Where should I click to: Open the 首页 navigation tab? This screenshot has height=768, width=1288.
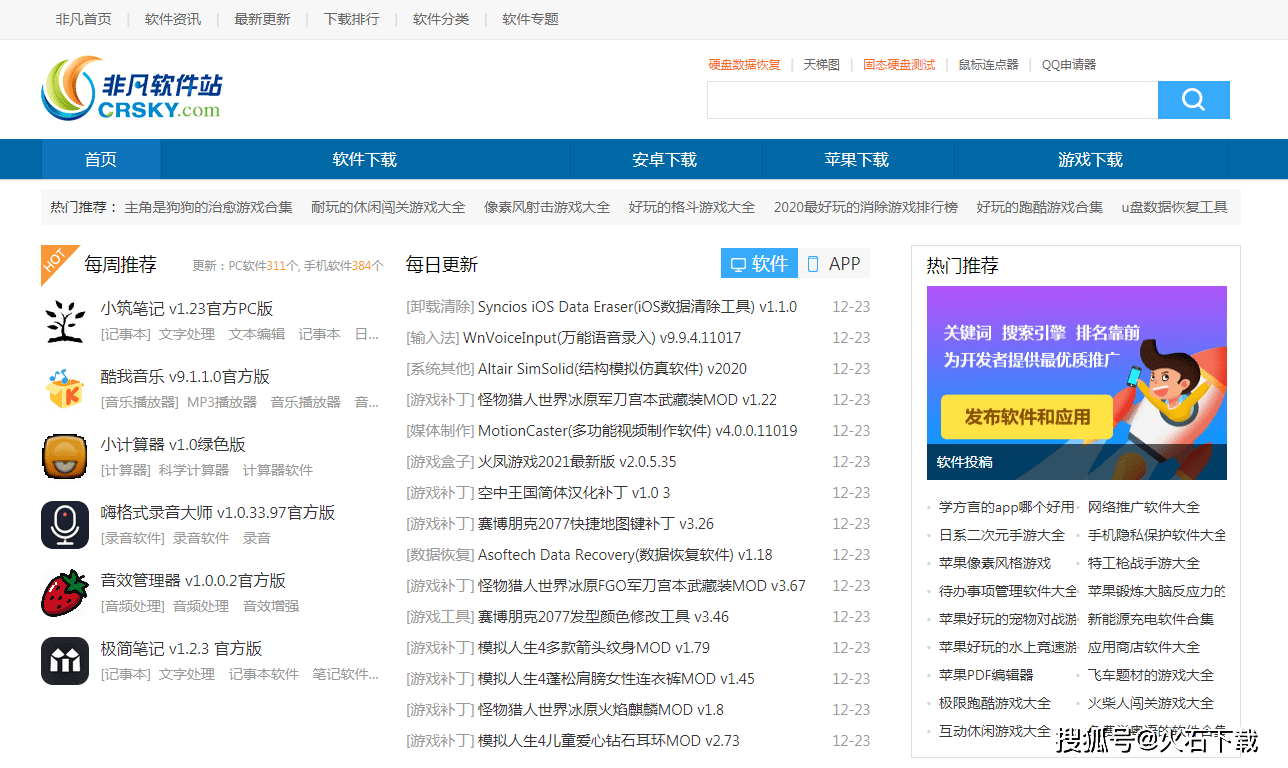(x=100, y=159)
